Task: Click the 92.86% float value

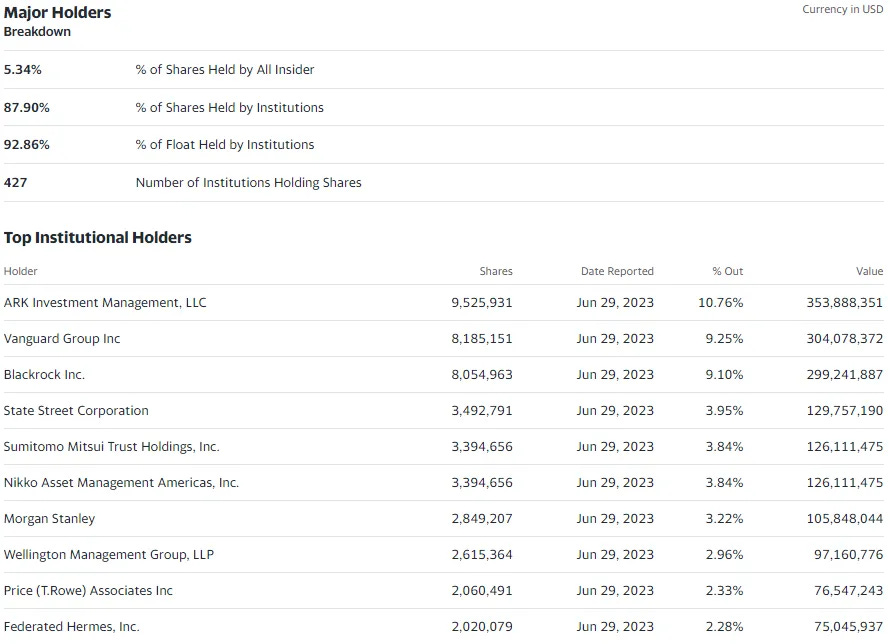Action: coord(27,145)
